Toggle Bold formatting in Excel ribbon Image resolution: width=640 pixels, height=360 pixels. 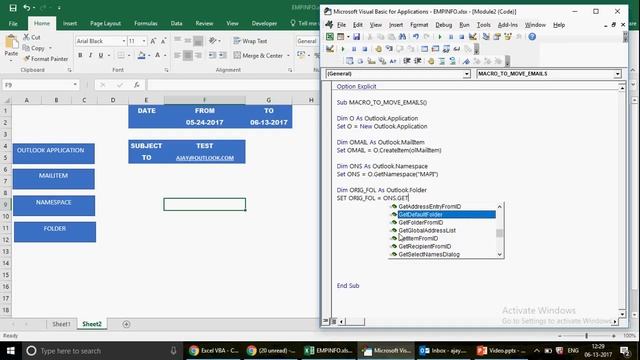[x=80, y=55]
